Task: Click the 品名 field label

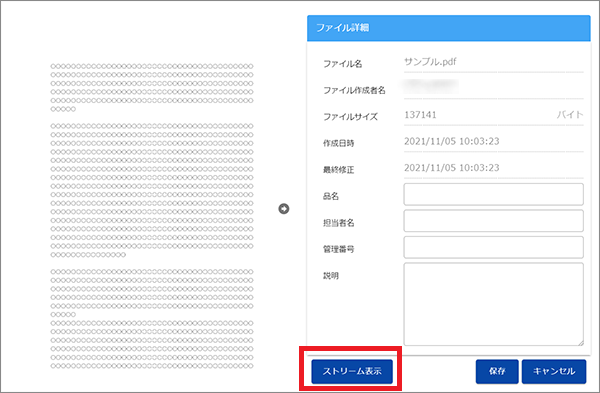Action: (x=331, y=196)
